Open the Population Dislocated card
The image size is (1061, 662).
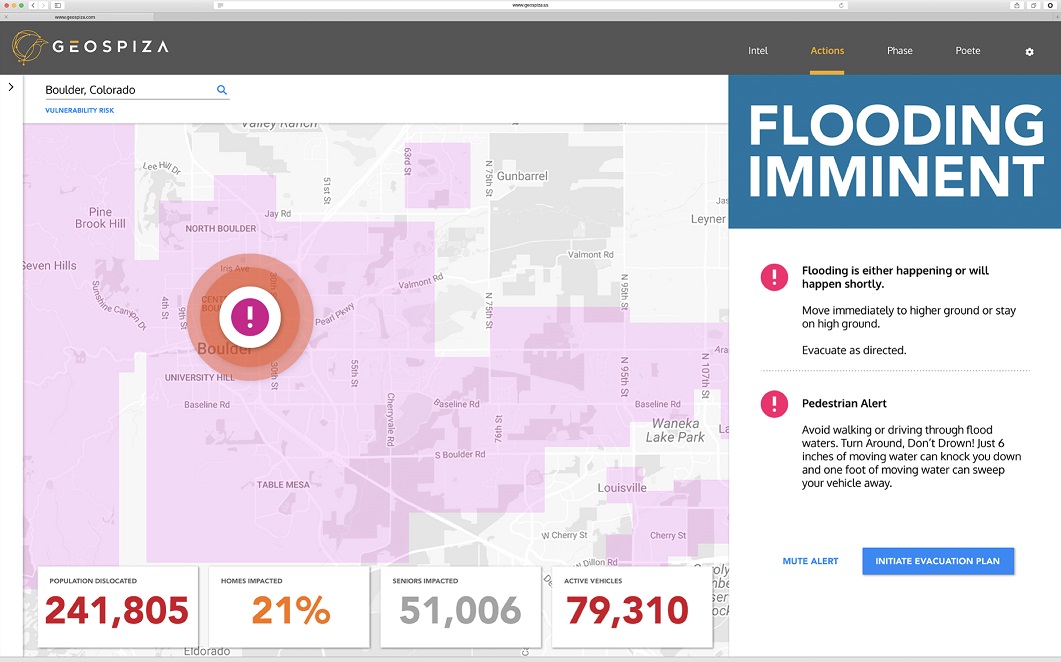click(x=118, y=606)
